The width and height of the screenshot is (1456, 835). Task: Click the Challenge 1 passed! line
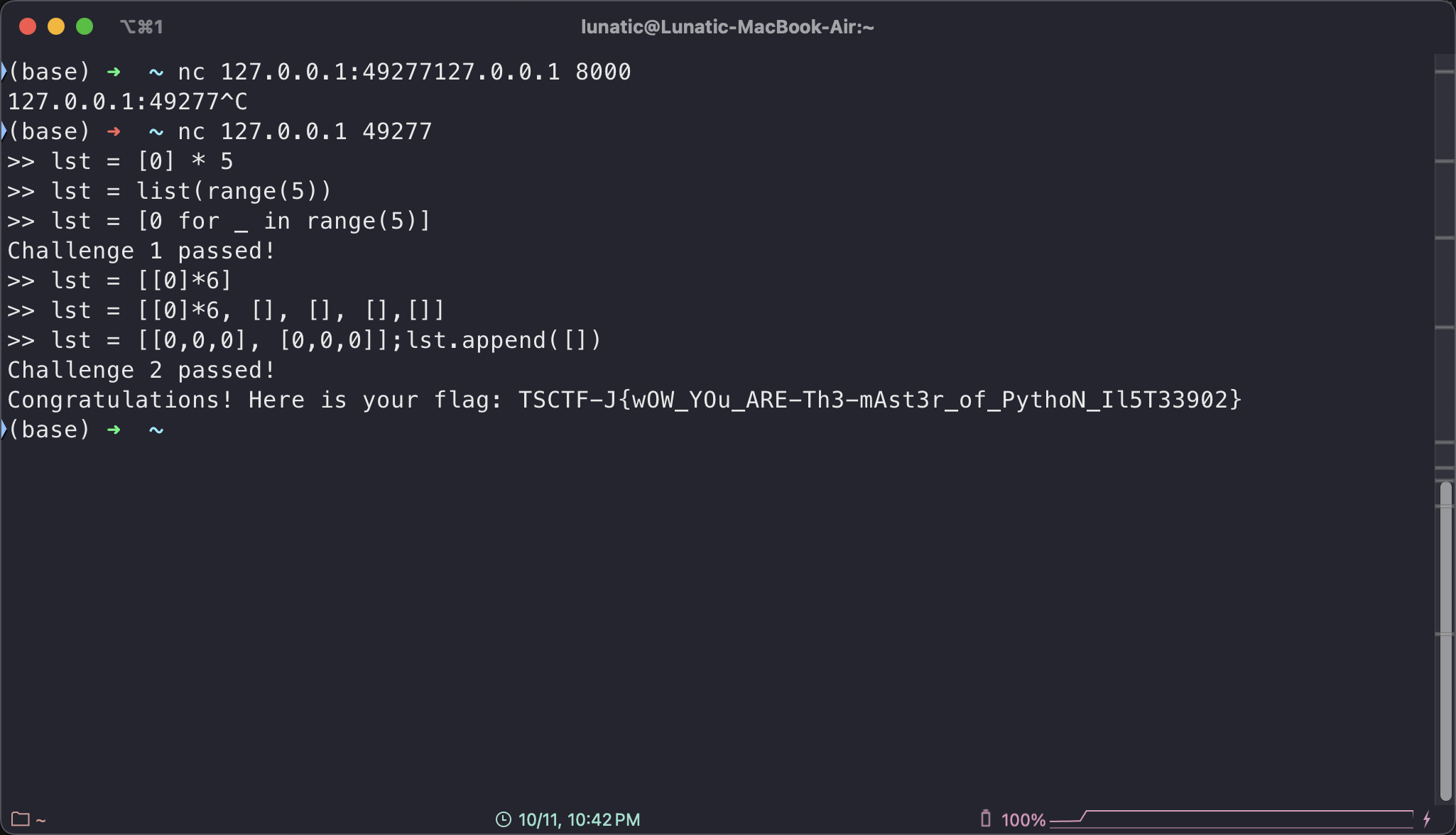(141, 251)
